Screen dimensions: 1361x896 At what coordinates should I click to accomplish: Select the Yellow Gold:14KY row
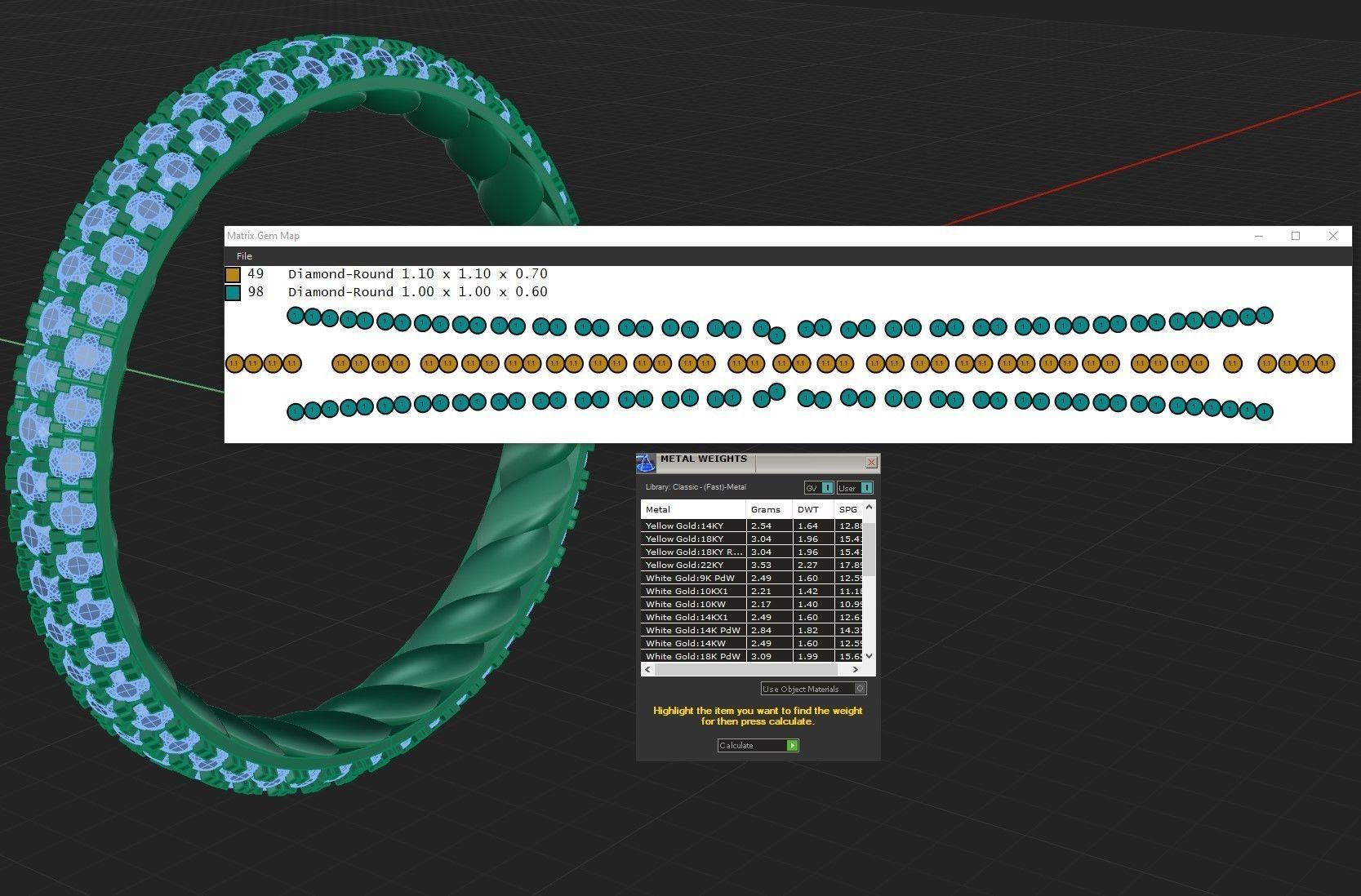tap(752, 526)
